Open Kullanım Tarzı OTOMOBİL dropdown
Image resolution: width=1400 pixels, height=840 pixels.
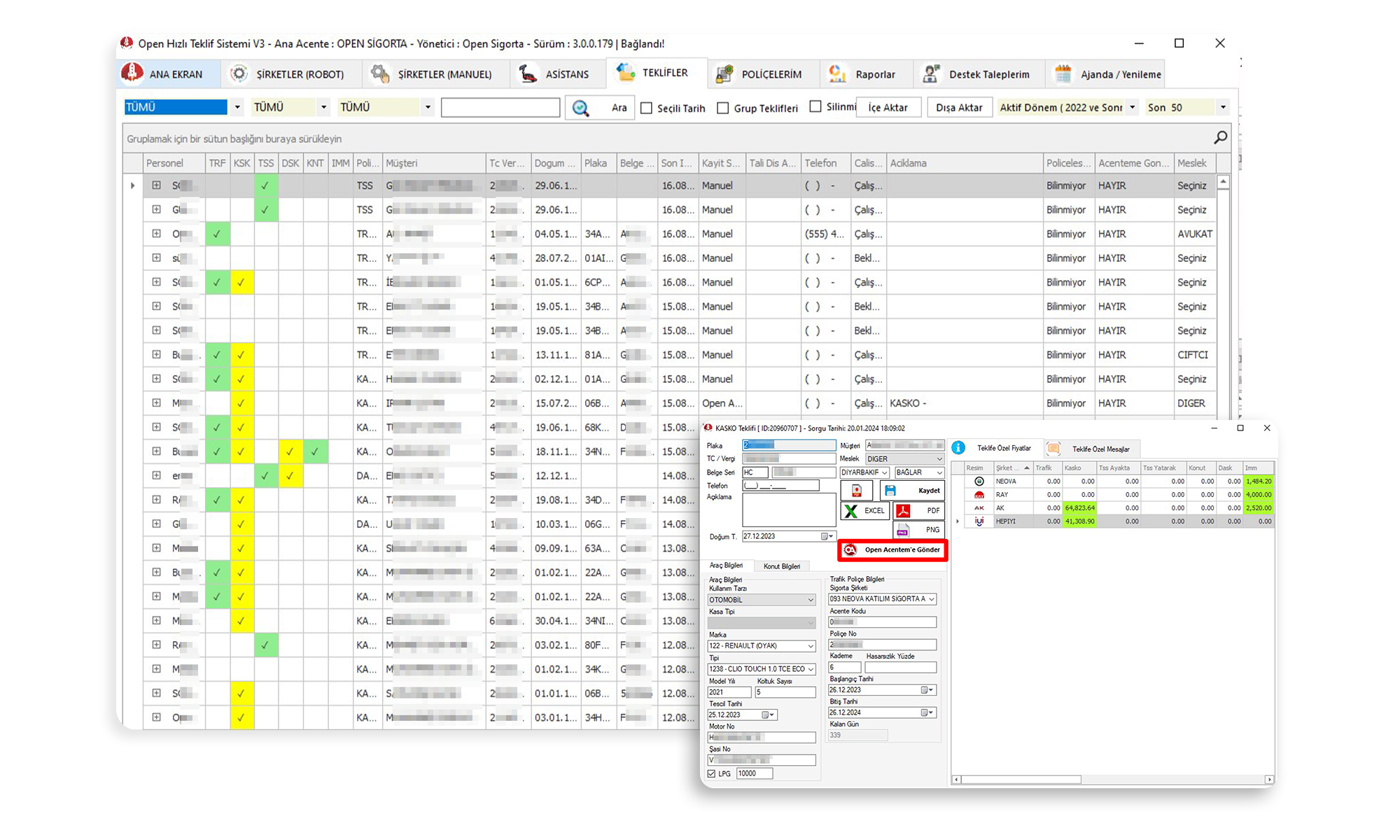pos(811,601)
